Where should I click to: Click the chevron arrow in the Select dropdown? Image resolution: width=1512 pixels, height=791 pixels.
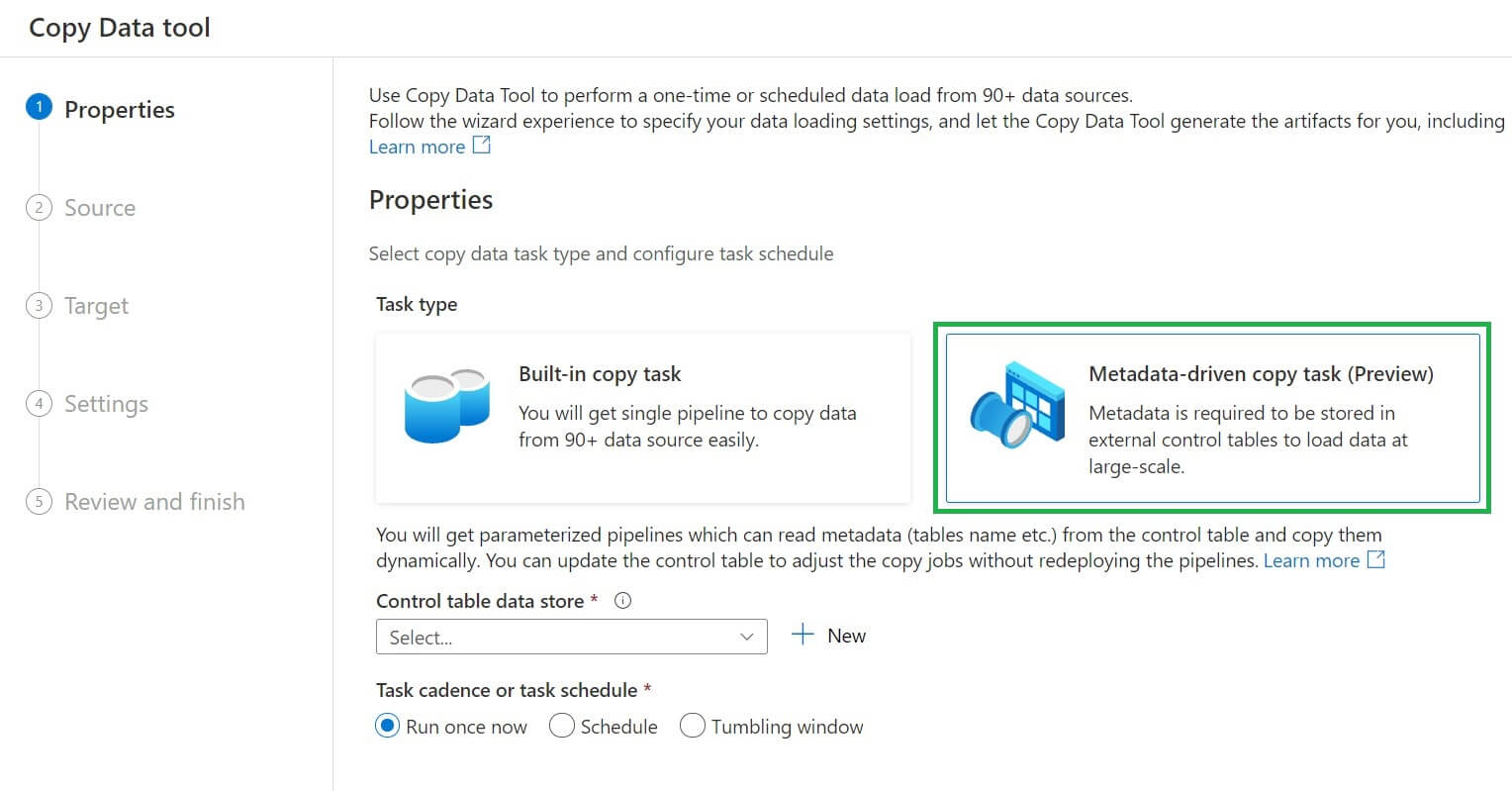point(747,638)
